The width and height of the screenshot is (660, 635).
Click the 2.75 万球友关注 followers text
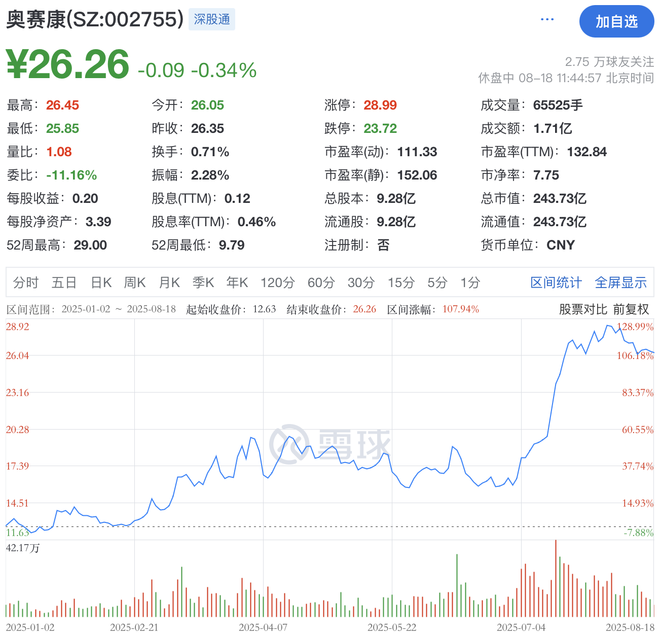point(609,62)
